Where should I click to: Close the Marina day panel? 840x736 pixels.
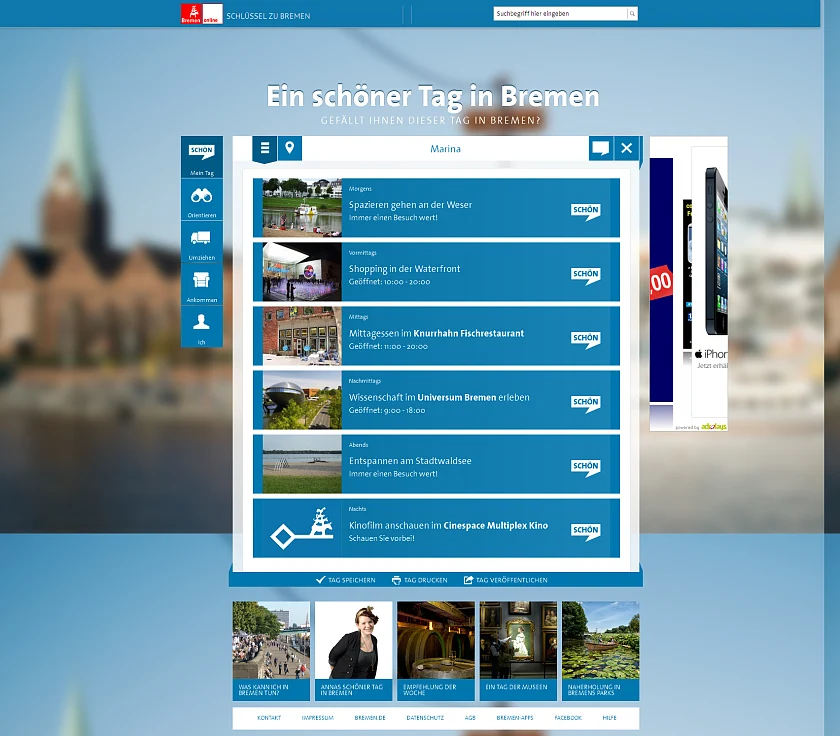pos(627,149)
